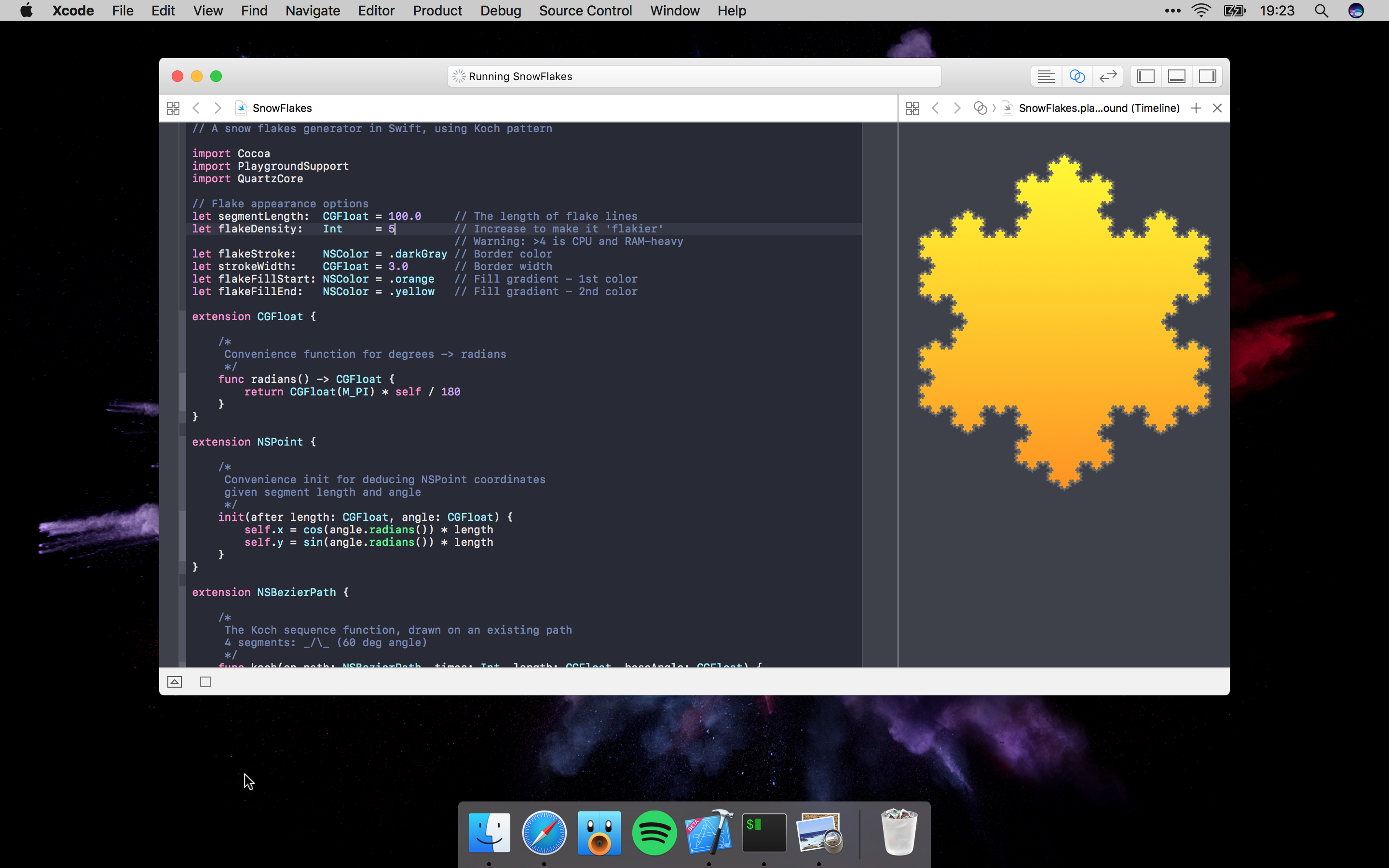Click the SnowFlakes file in jump bar
Viewport: 1389px width, 868px height.
pos(281,108)
